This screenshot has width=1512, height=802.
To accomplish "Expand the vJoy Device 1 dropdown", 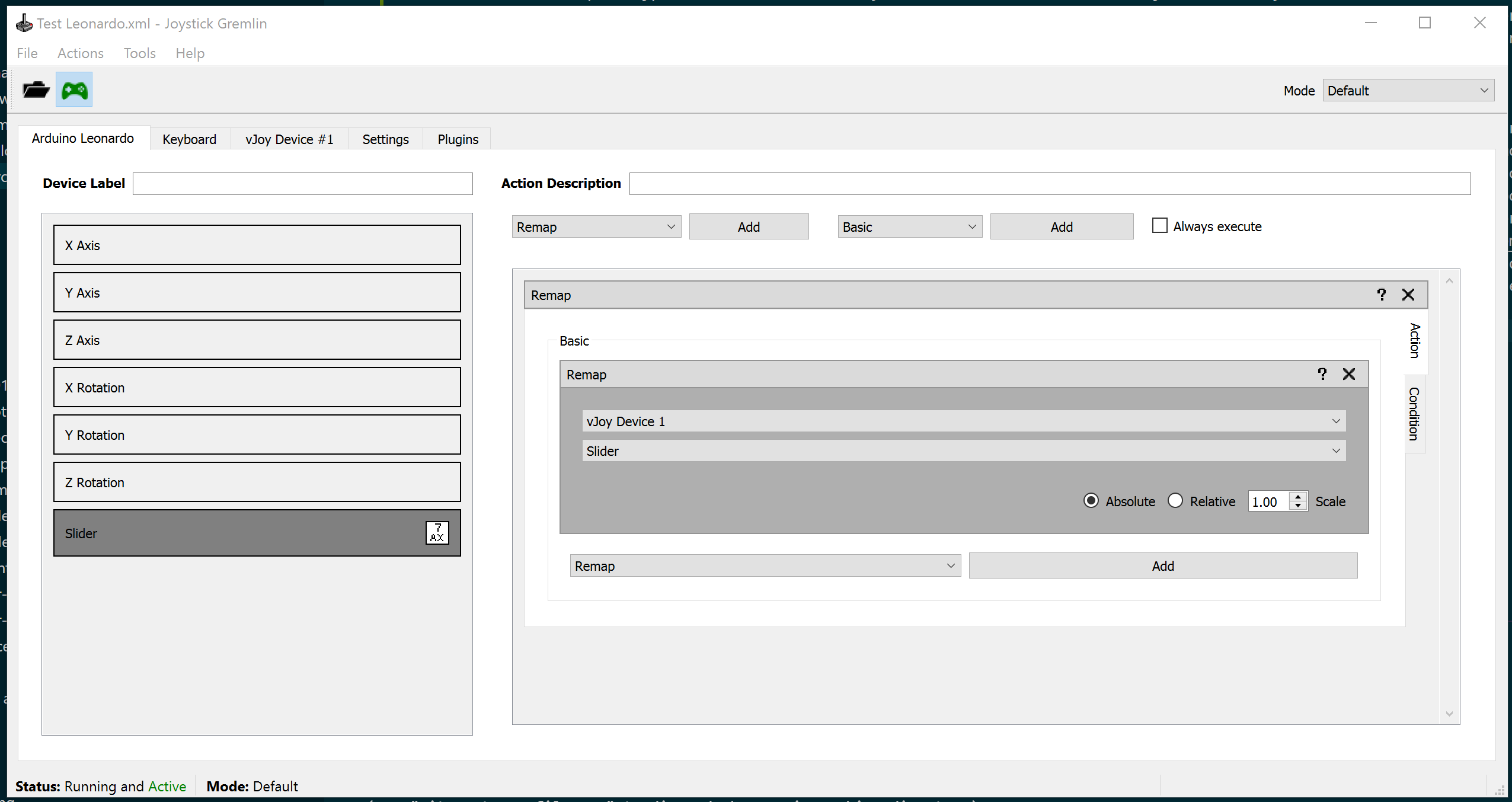I will (963, 421).
